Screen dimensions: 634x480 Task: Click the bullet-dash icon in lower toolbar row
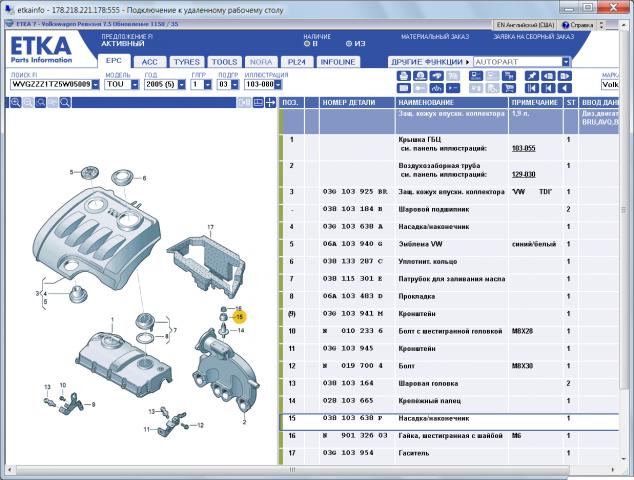point(453,88)
